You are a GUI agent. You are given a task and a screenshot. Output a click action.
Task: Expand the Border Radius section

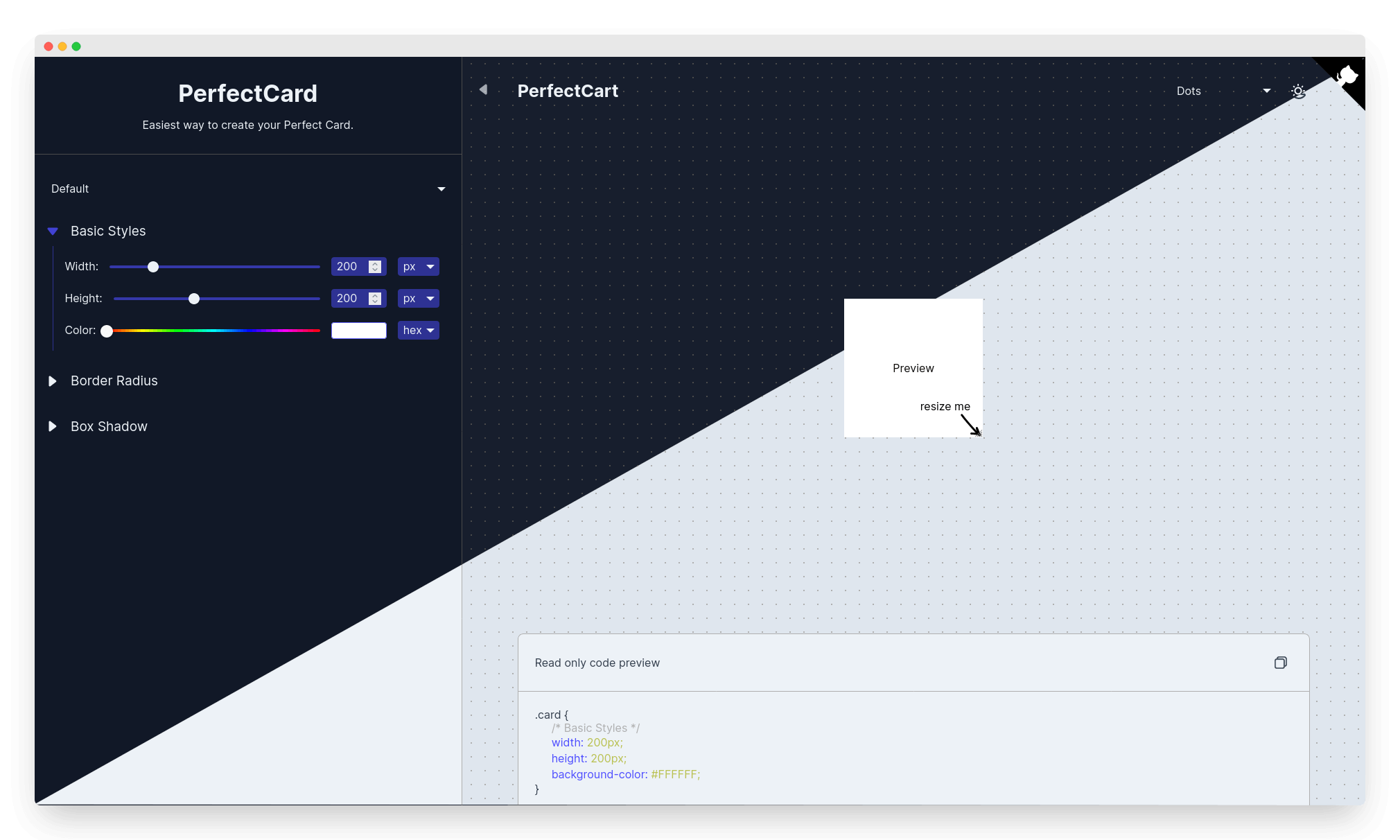[x=53, y=381]
